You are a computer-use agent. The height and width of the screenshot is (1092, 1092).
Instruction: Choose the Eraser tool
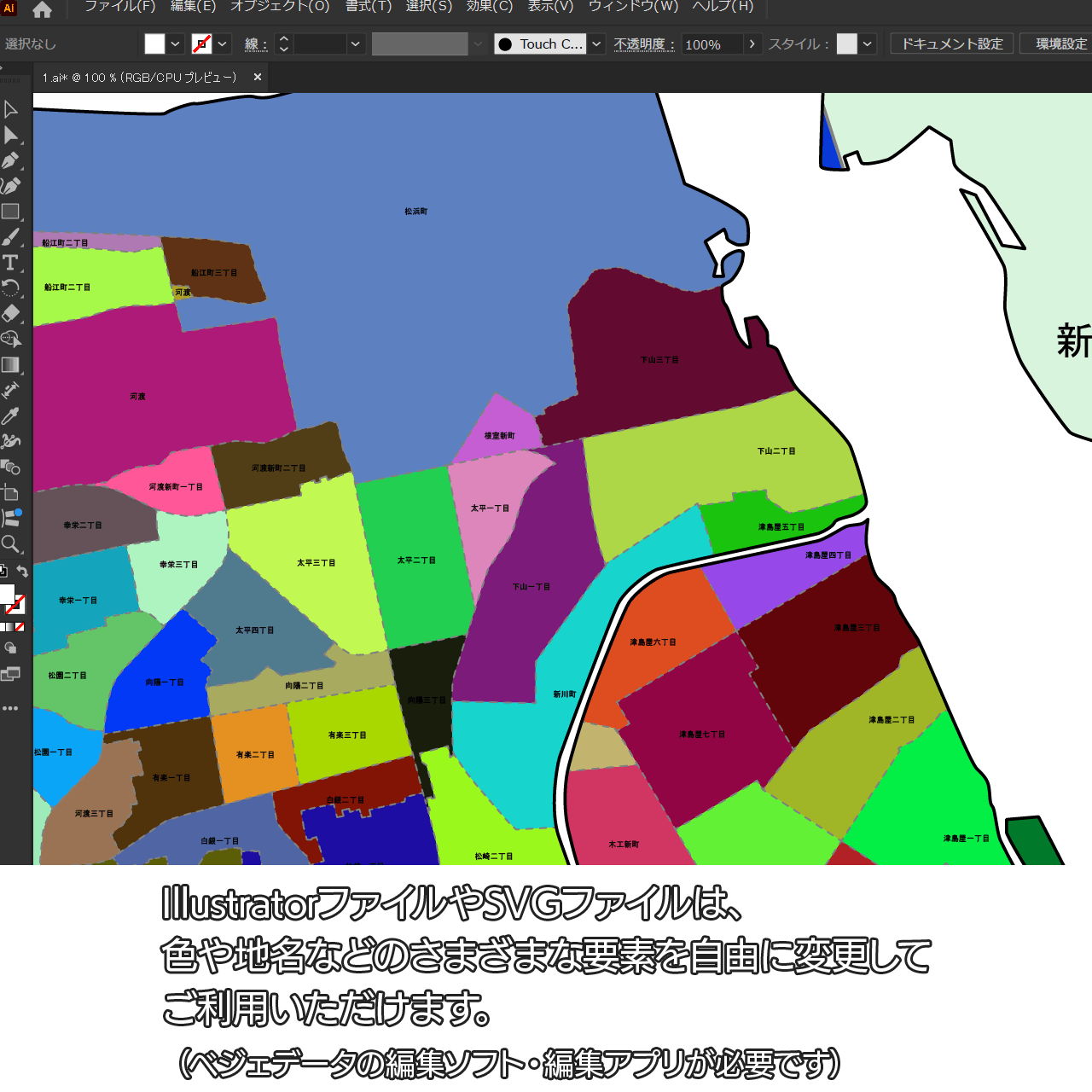[11, 313]
